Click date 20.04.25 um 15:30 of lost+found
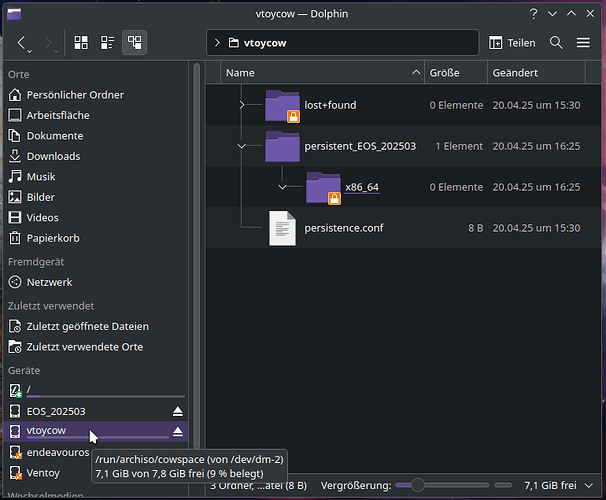The height and width of the screenshot is (500, 606). click(536, 105)
